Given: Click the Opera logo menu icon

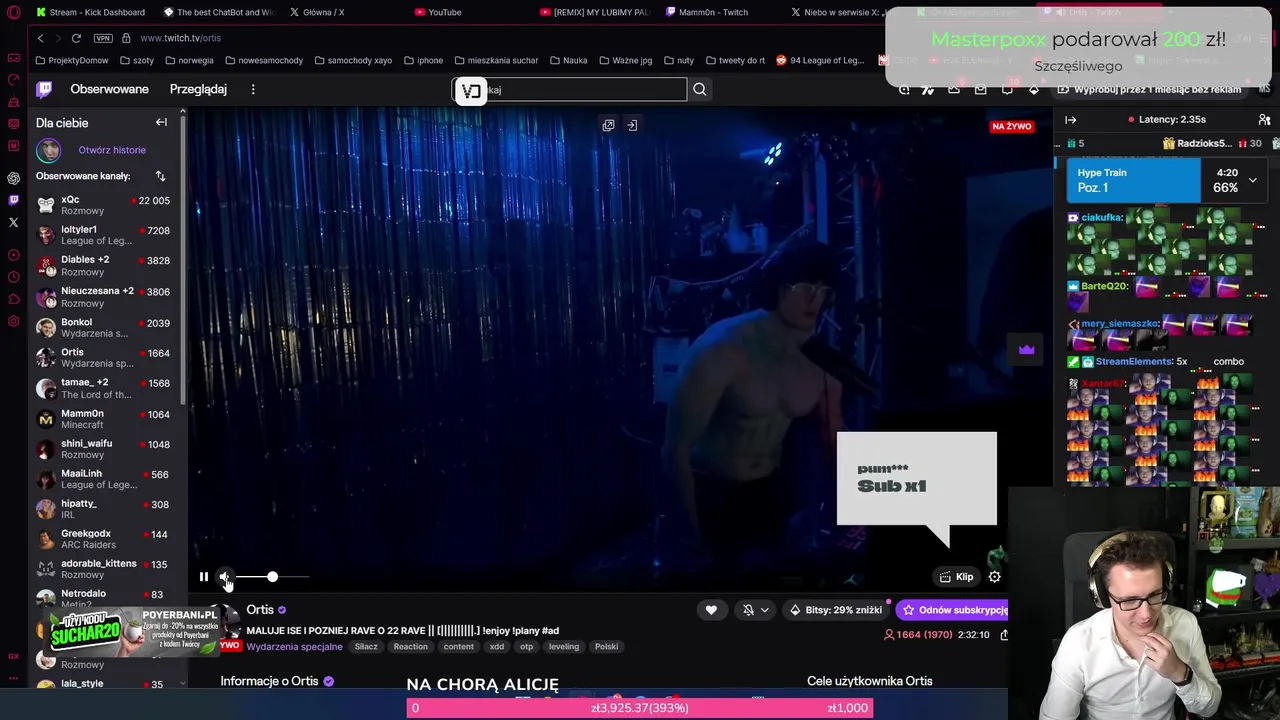Looking at the screenshot, I should (13, 12).
